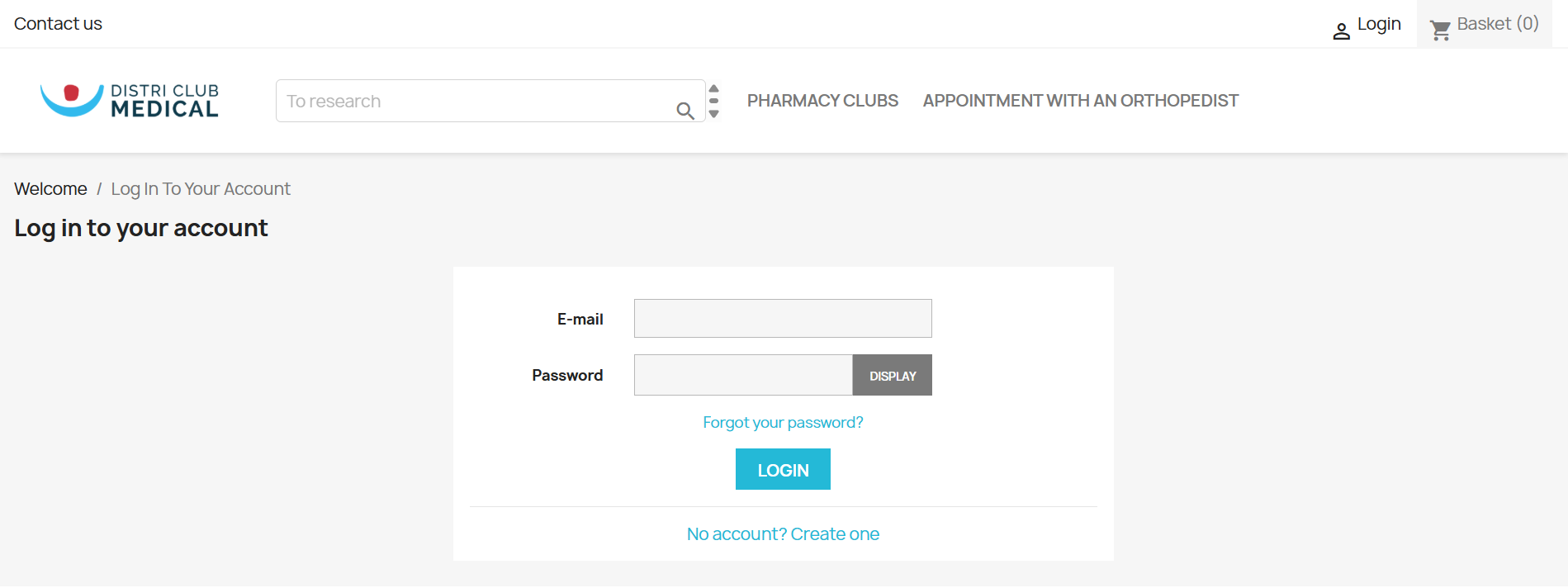Open the shopping basket cart icon

tap(1441, 31)
